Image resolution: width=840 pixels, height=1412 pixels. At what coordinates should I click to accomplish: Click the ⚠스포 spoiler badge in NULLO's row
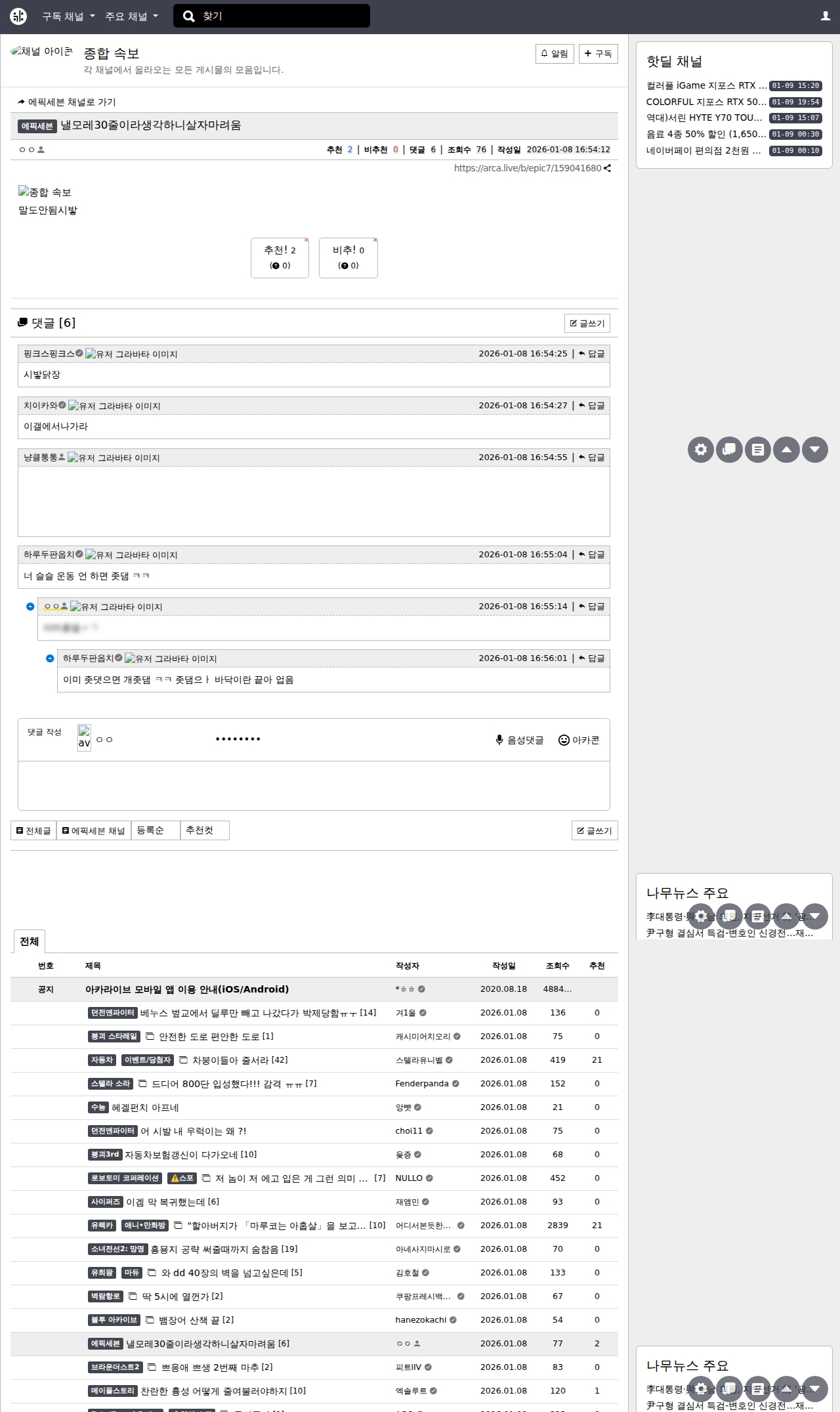pyautogui.click(x=182, y=1178)
